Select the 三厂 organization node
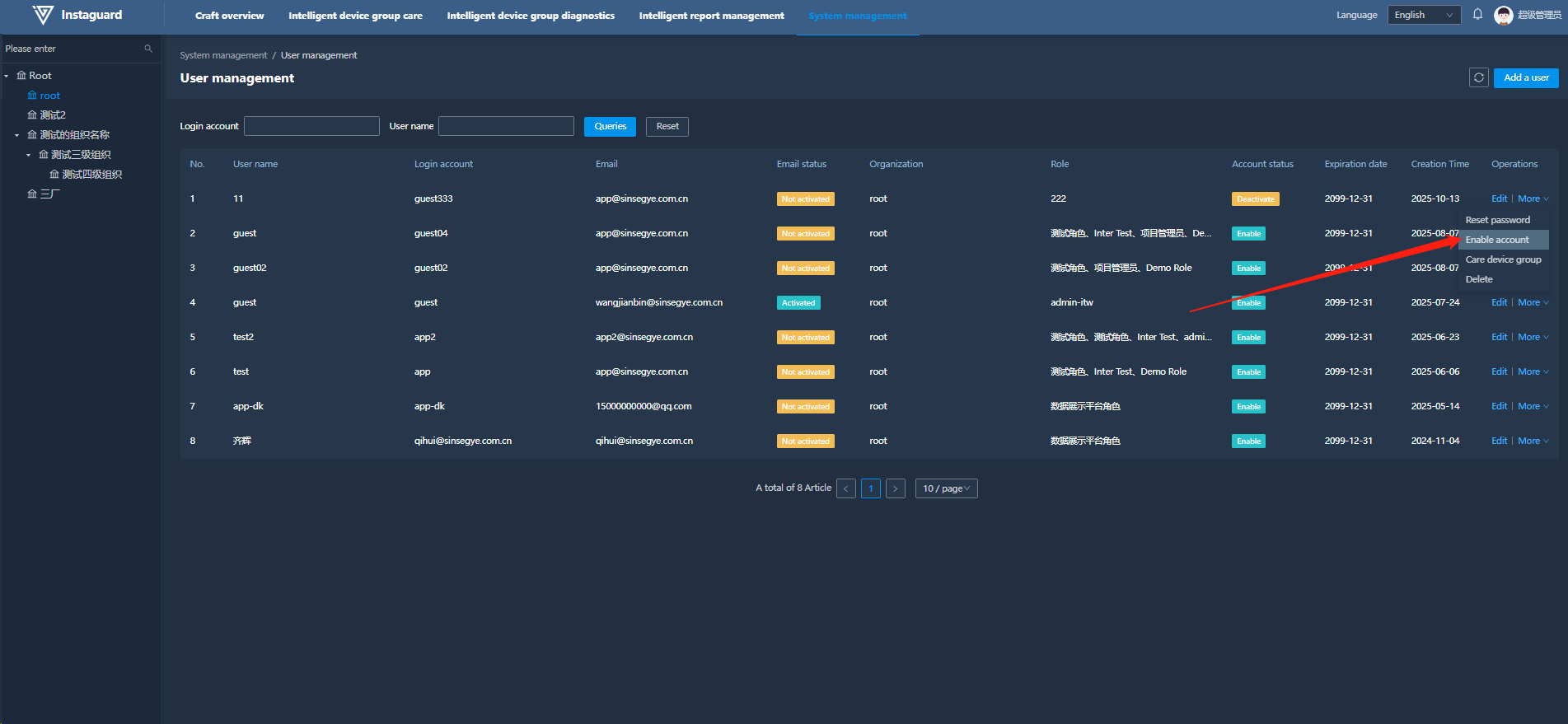The image size is (1568, 724). pos(49,194)
